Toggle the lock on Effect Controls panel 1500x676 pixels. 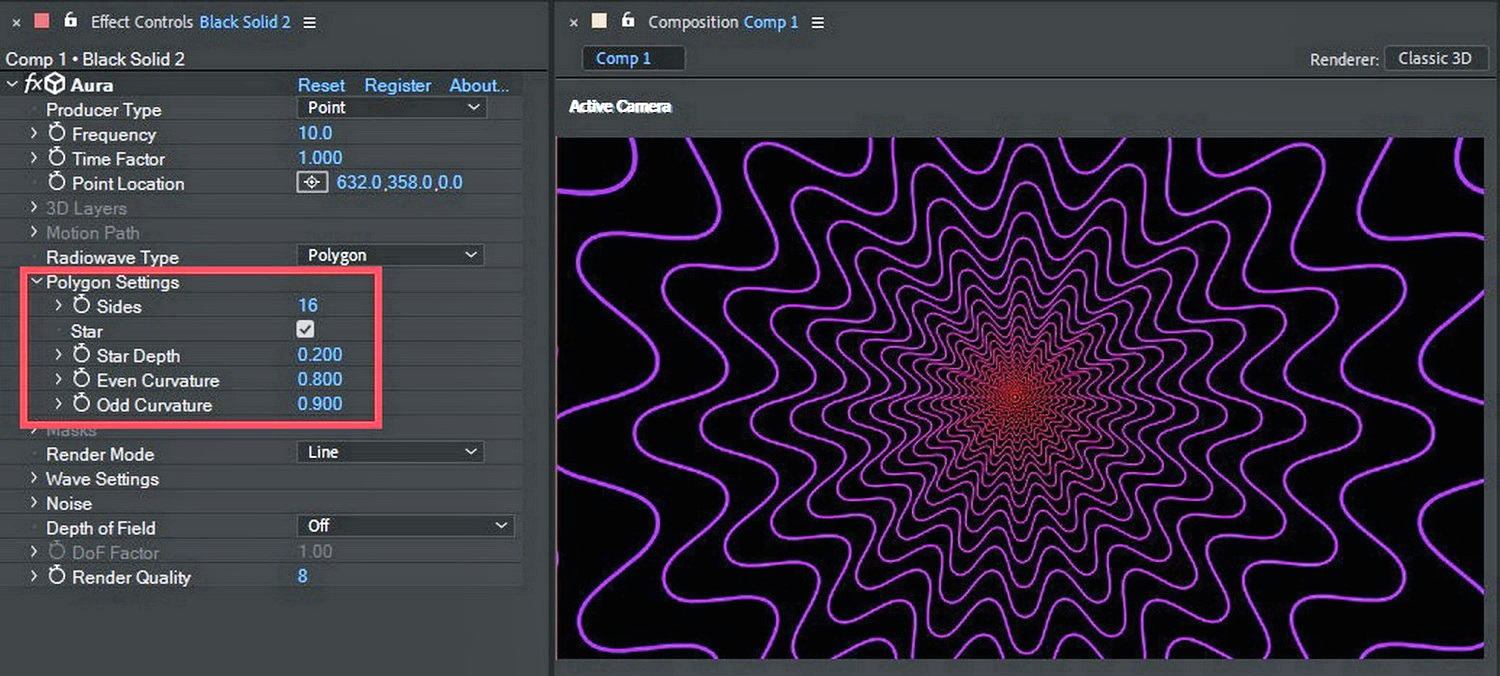(x=69, y=20)
